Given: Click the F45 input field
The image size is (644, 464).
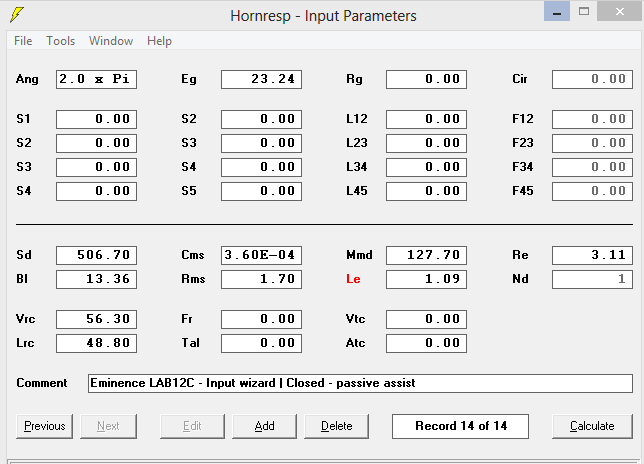Looking at the screenshot, I should coord(592,191).
